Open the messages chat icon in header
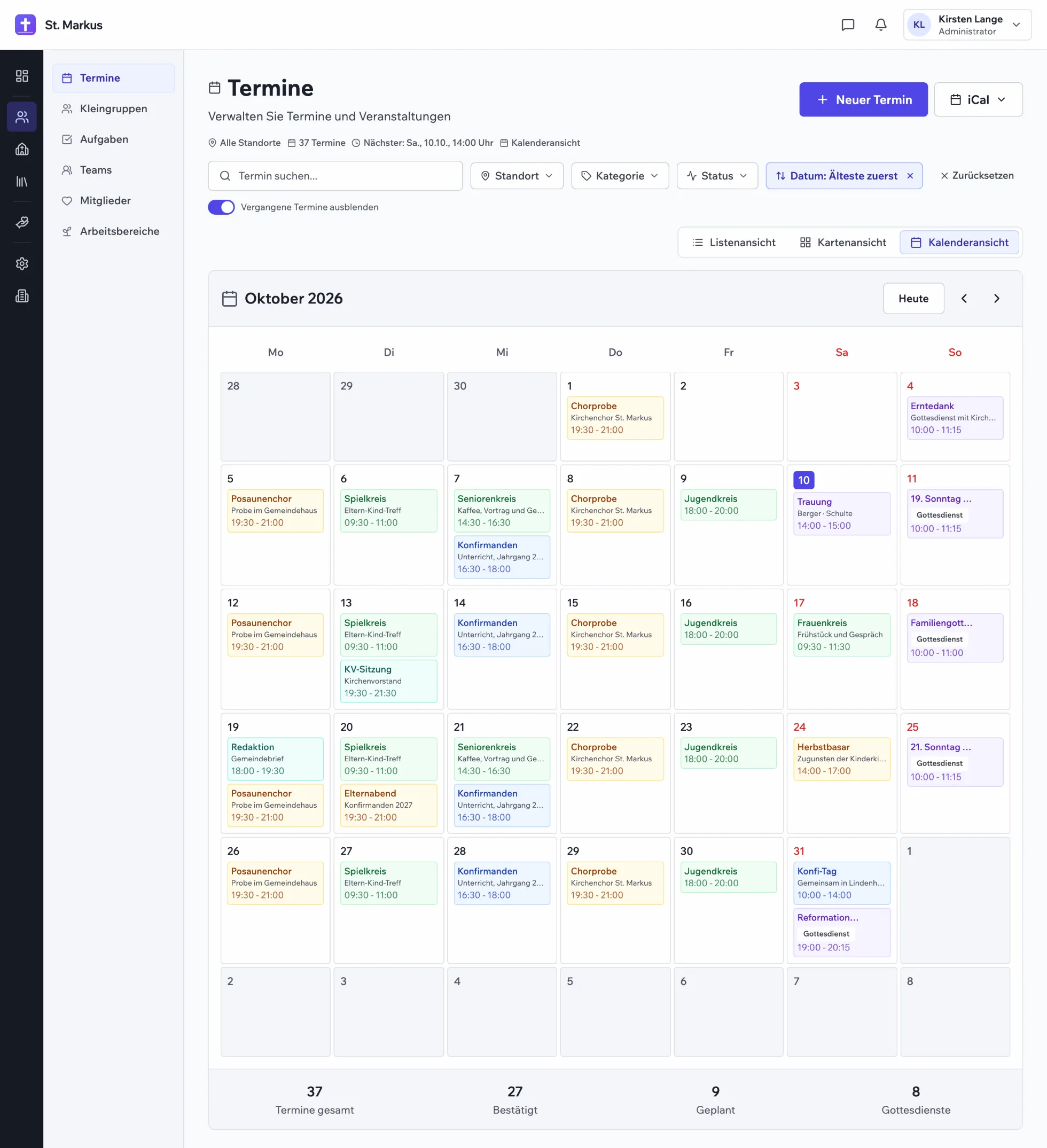 click(x=848, y=25)
